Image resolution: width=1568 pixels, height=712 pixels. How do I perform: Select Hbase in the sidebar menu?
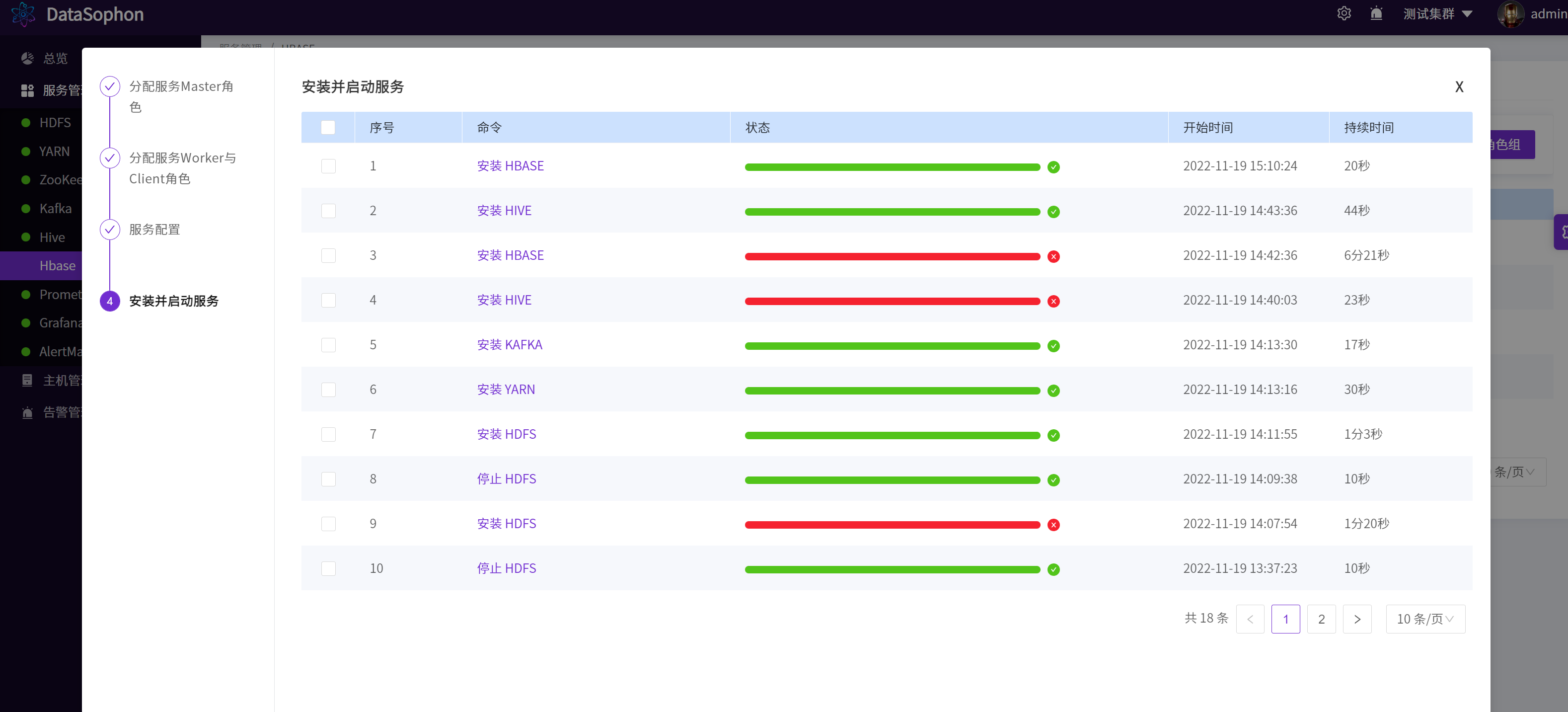point(41,265)
